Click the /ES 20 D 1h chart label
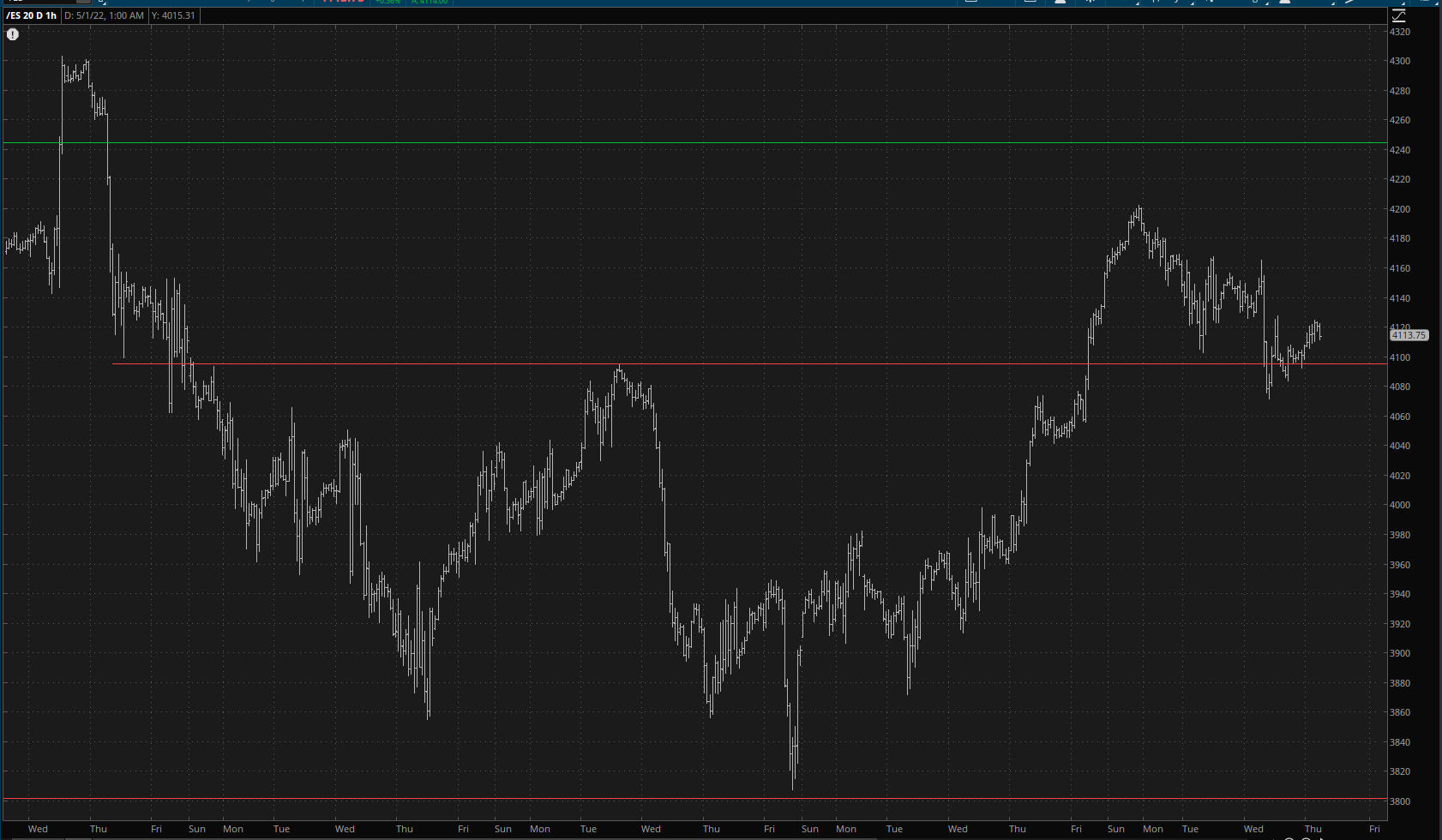This screenshot has width=1442, height=840. [32, 15]
